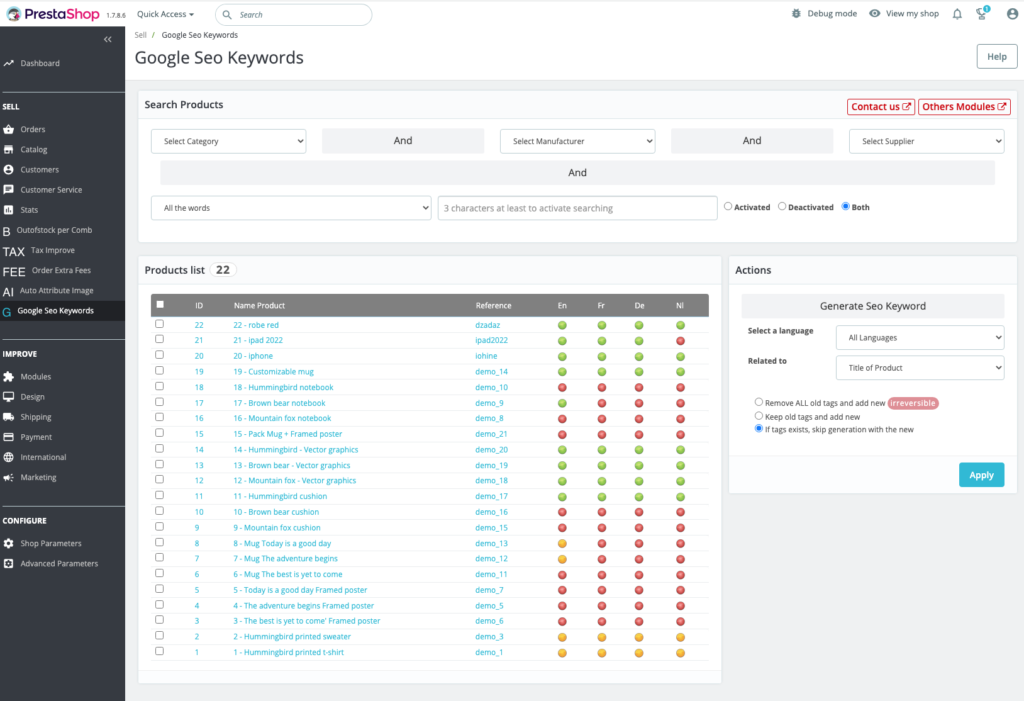This screenshot has width=1024, height=701.
Task: Click the Help button
Action: (x=997, y=56)
